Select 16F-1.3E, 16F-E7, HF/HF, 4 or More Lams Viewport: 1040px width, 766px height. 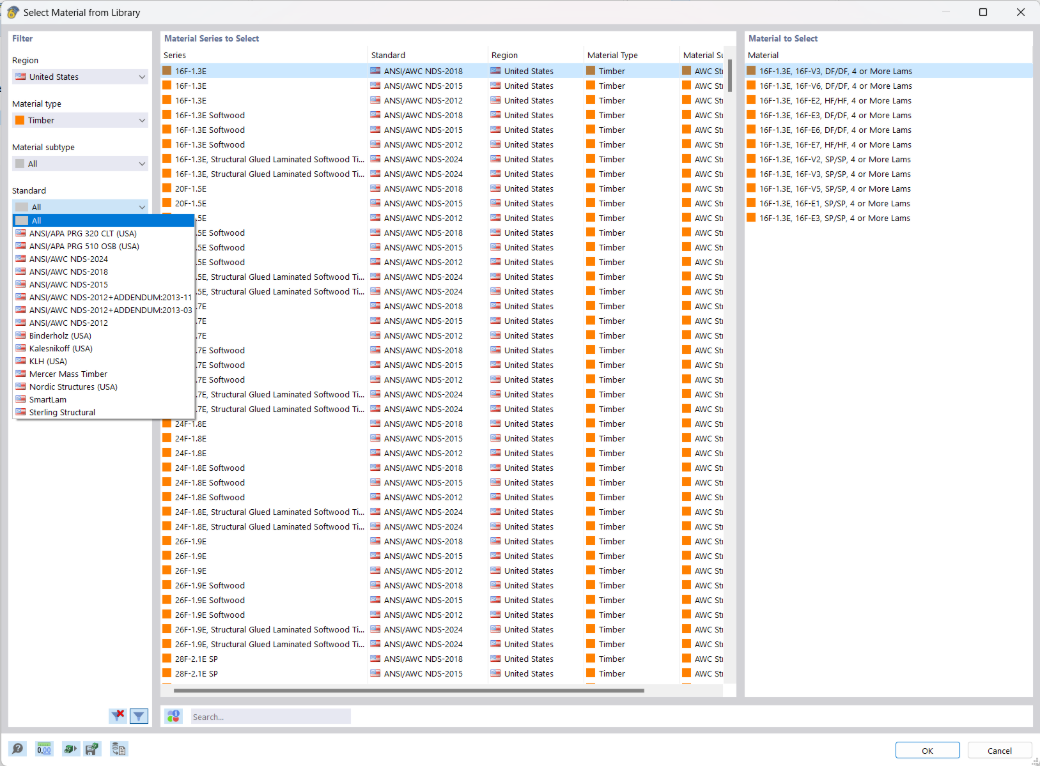(889, 145)
